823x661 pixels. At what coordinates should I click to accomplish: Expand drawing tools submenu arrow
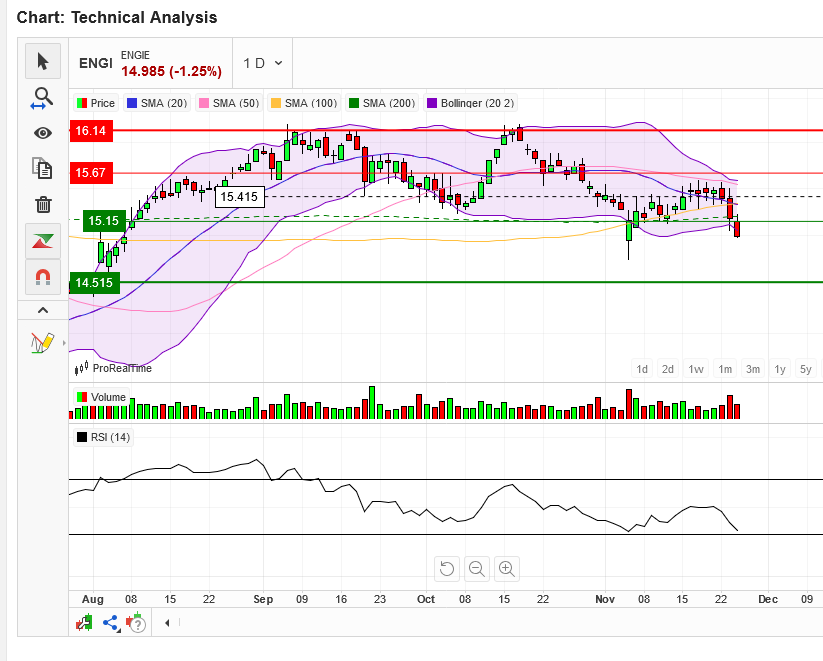pyautogui.click(x=64, y=343)
